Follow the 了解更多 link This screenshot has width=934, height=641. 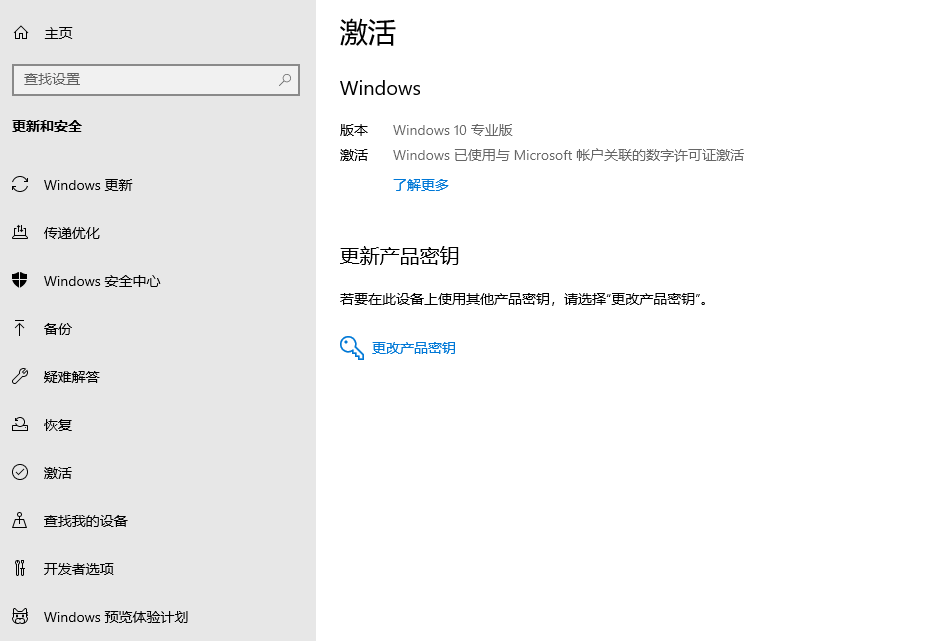(x=421, y=185)
